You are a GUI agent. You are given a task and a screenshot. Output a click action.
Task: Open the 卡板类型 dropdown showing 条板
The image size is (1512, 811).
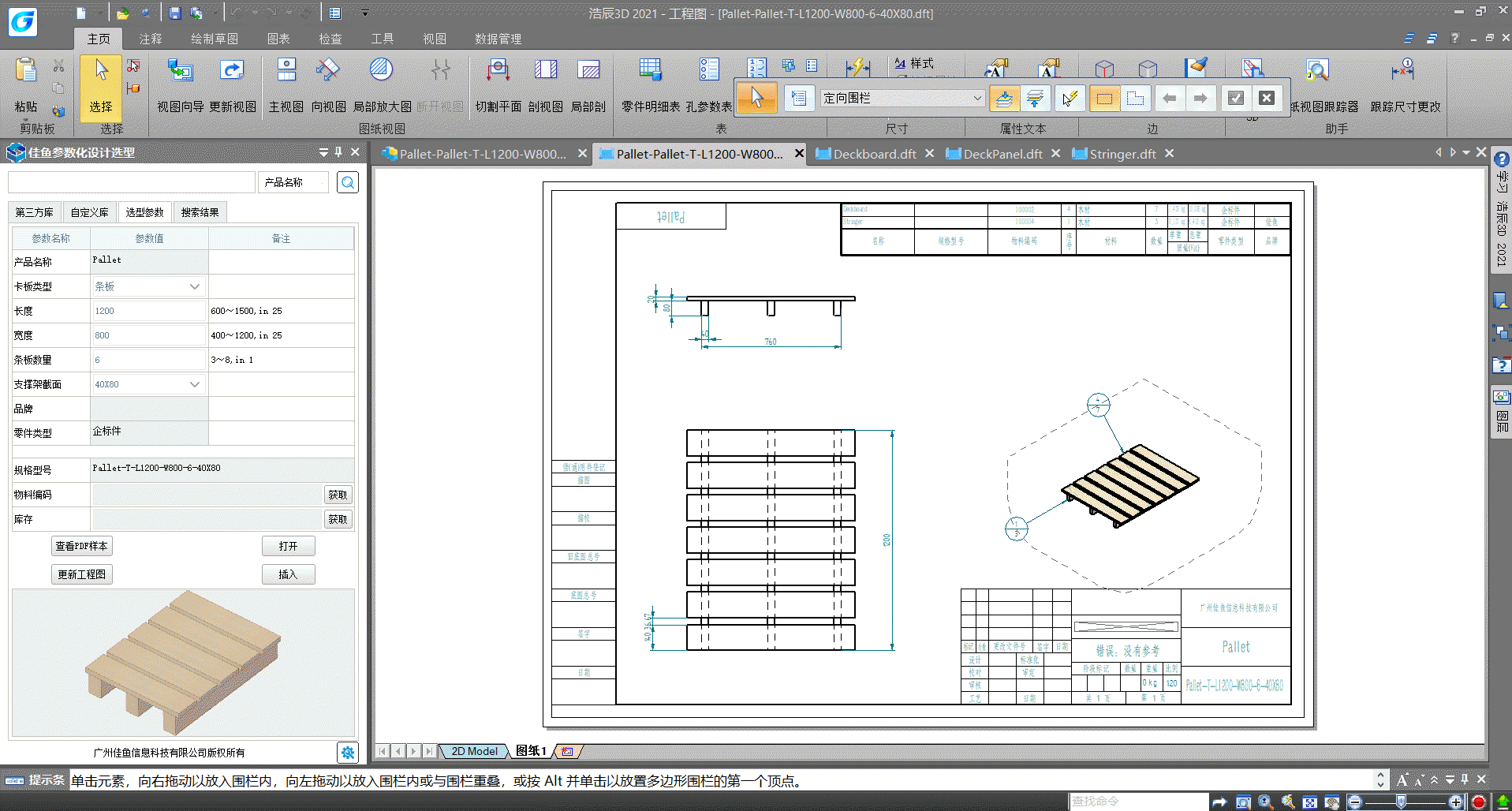pos(195,286)
